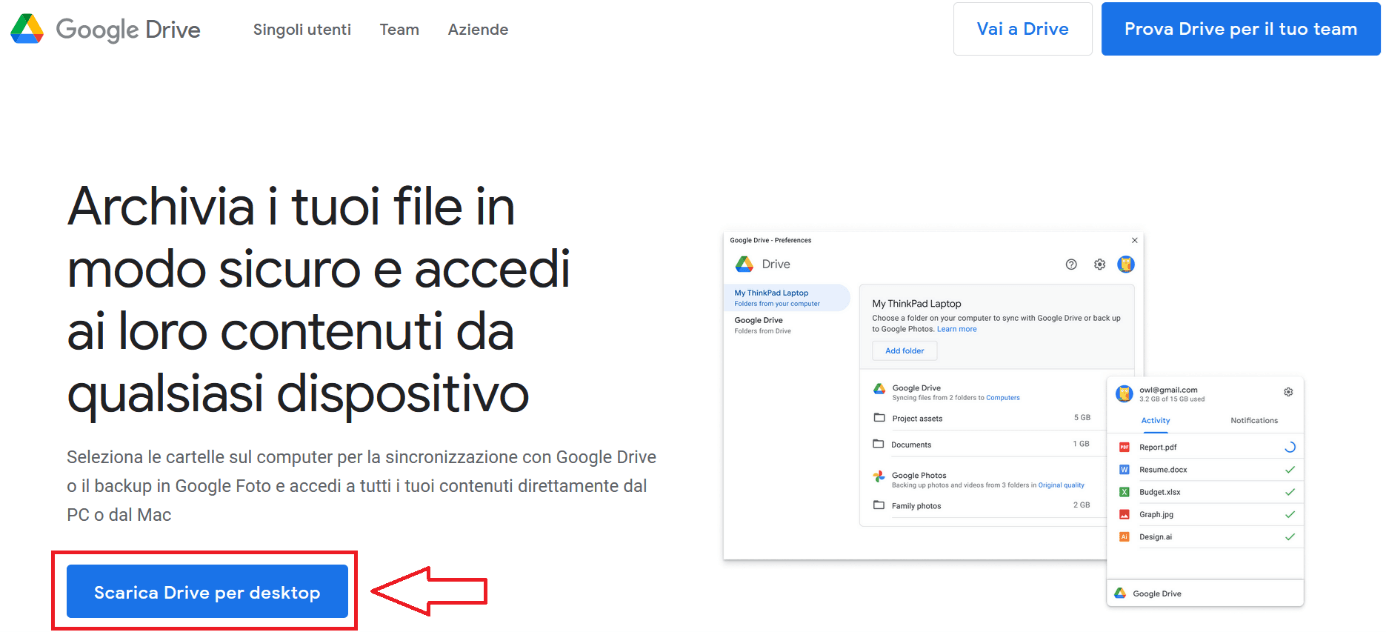The height and width of the screenshot is (632, 1386).
Task: Switch to the Notifications tab
Action: [x=1254, y=420]
